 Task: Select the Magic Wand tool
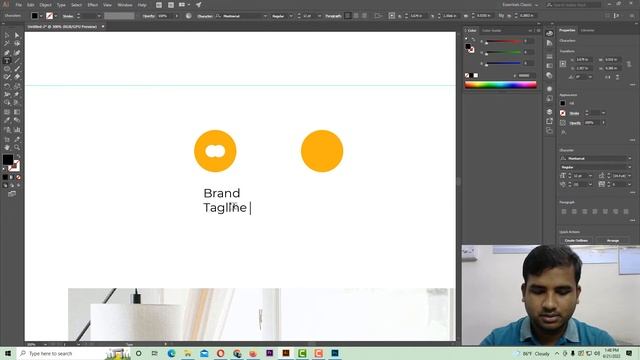(x=7, y=43)
